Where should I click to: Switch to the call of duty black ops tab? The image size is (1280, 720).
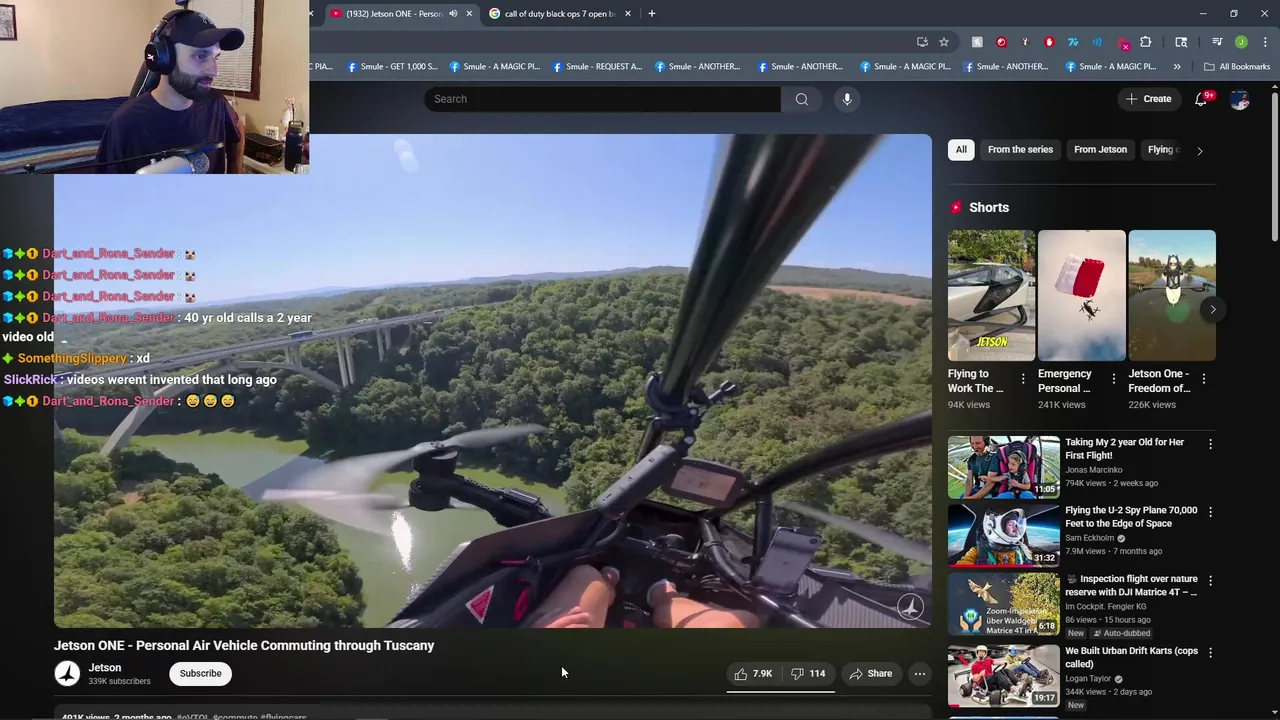(558, 14)
